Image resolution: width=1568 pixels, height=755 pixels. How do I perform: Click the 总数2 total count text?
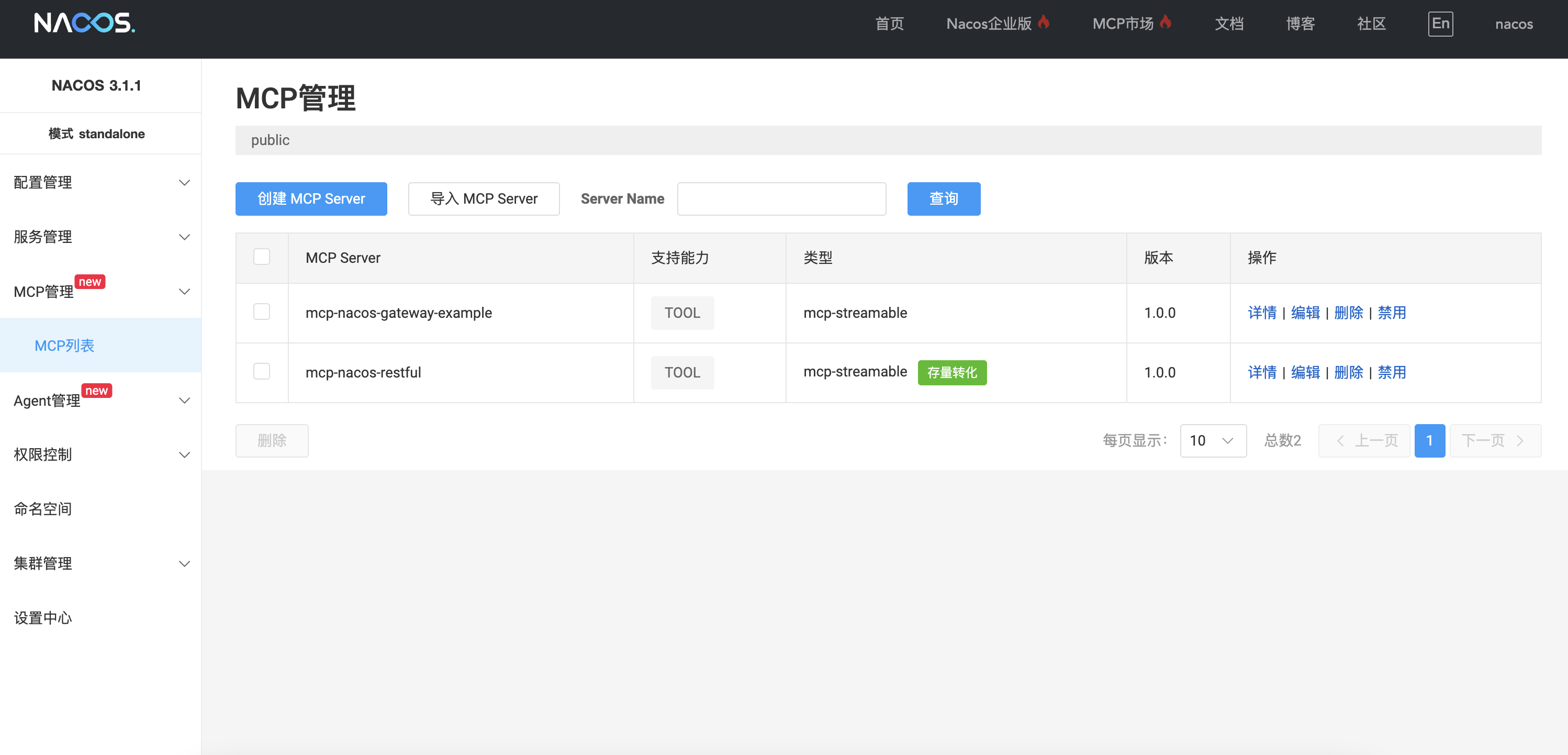1283,440
